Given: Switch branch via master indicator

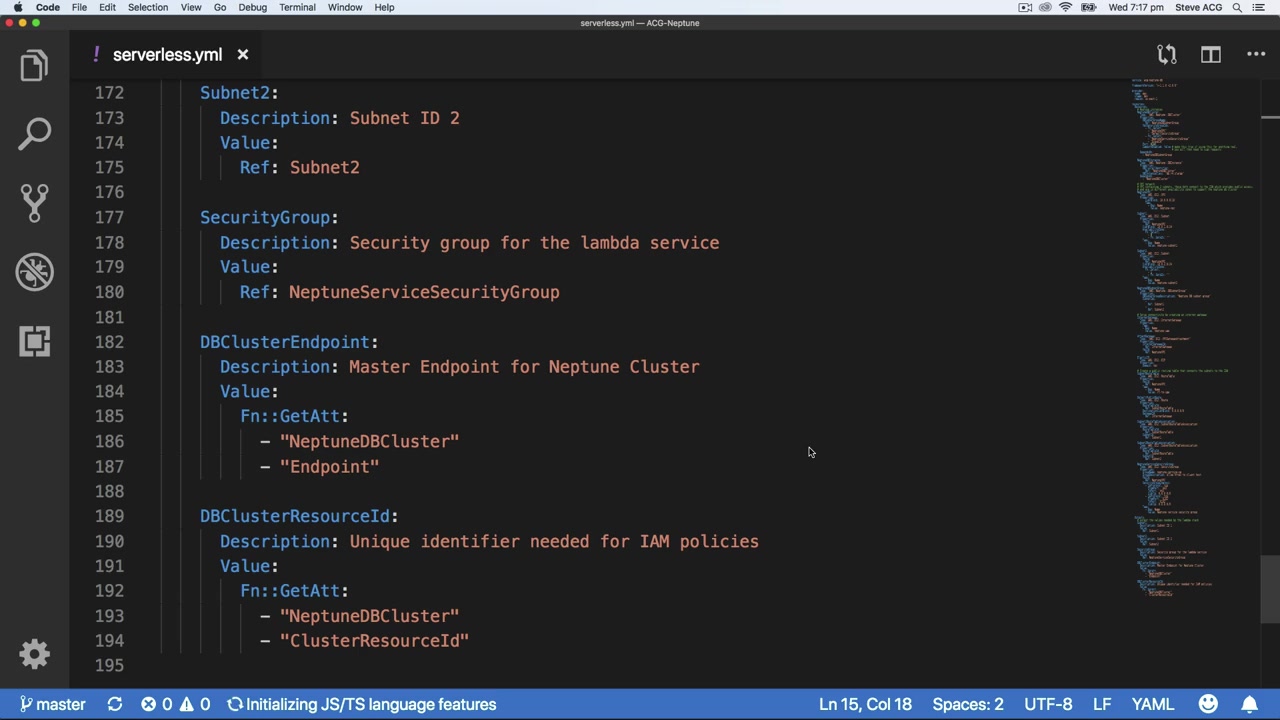Looking at the screenshot, I should [52, 704].
